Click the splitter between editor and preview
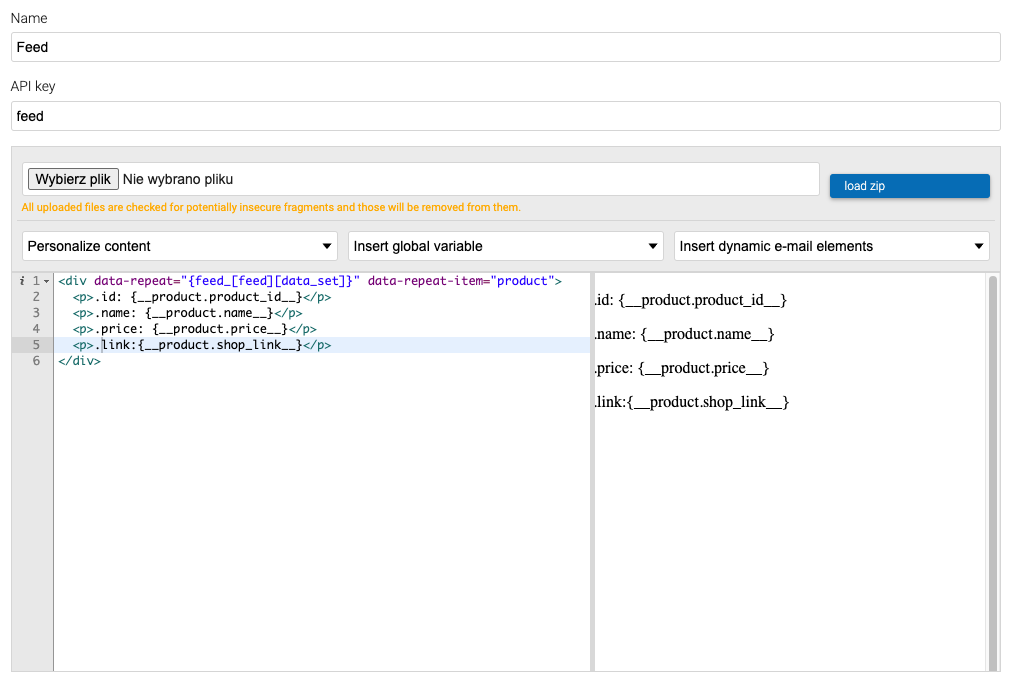This screenshot has height=698, width=1018. pos(592,470)
